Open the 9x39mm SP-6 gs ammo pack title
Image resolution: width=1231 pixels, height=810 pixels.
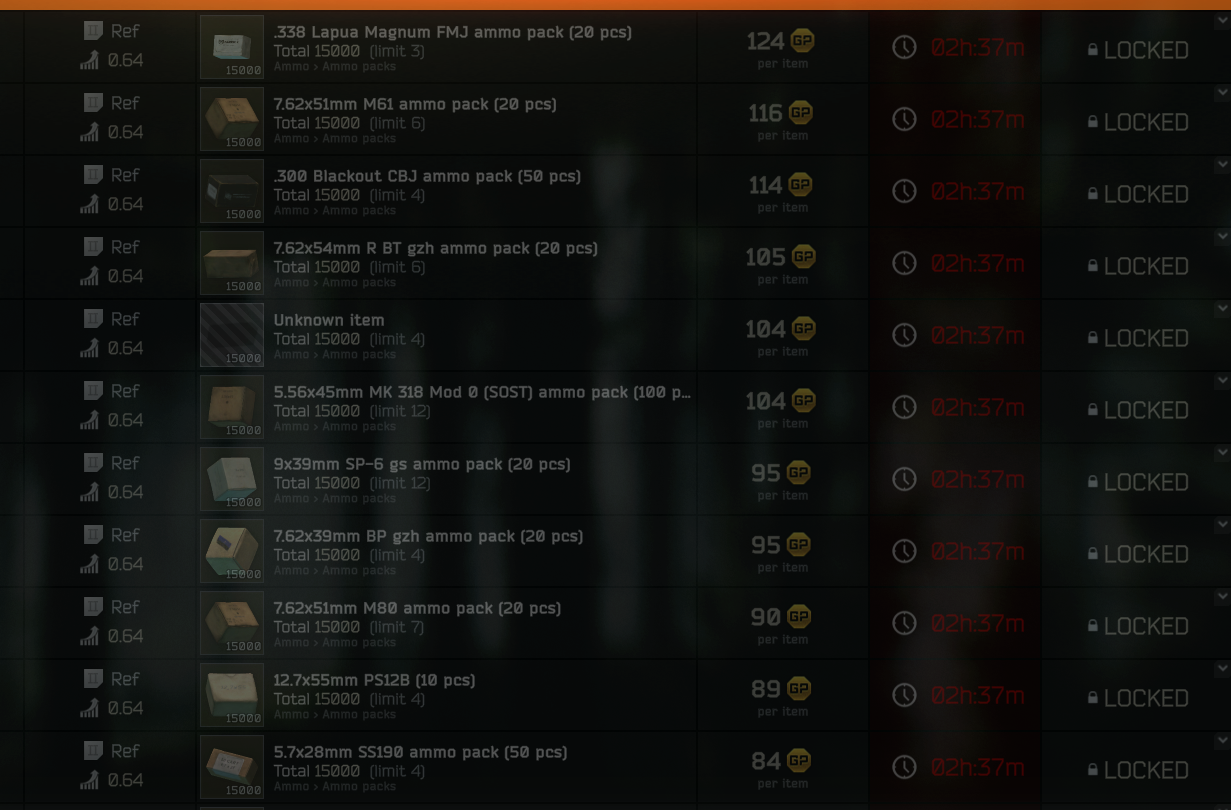click(x=422, y=464)
